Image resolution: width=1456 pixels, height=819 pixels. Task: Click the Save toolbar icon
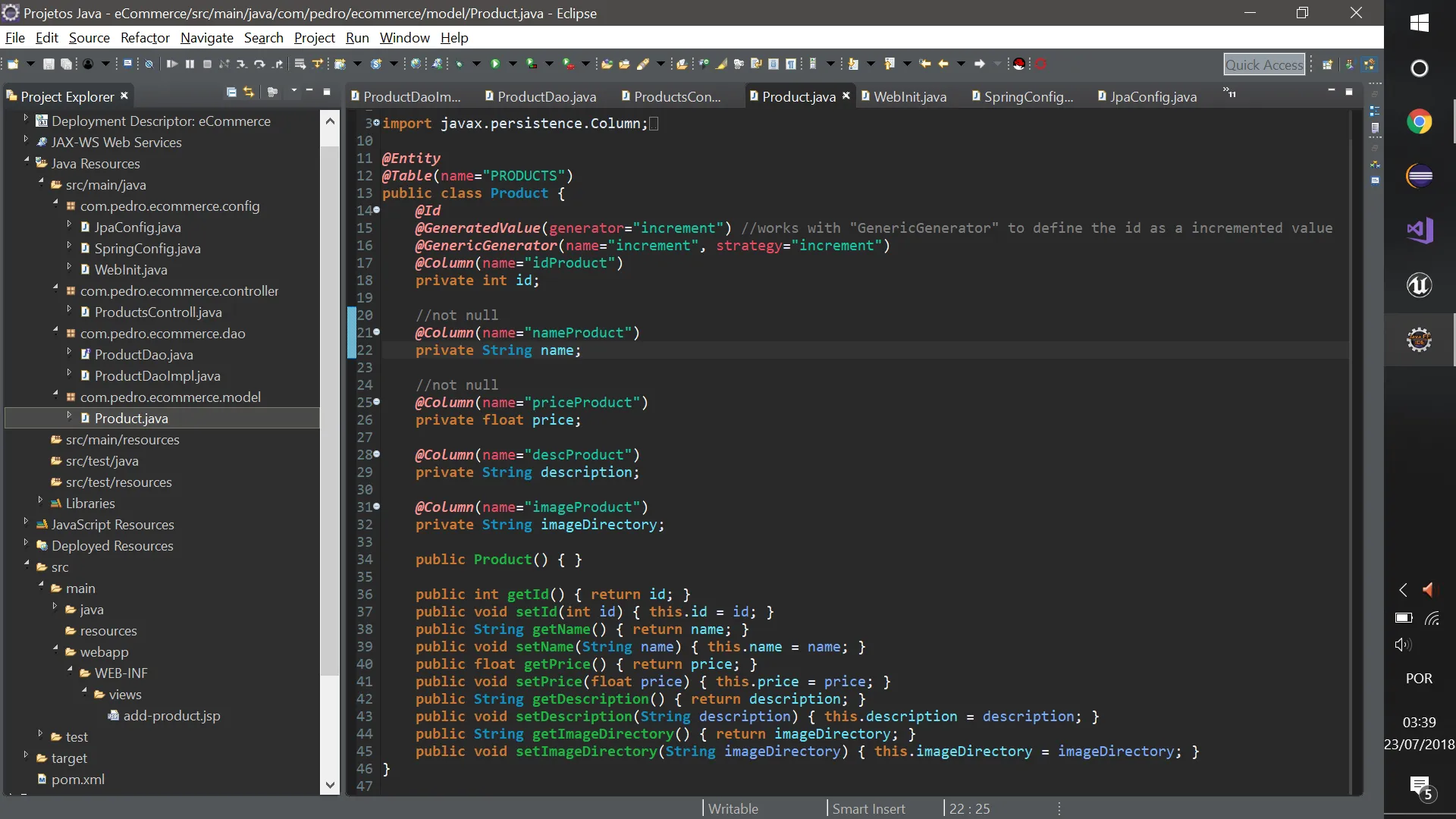[x=49, y=64]
